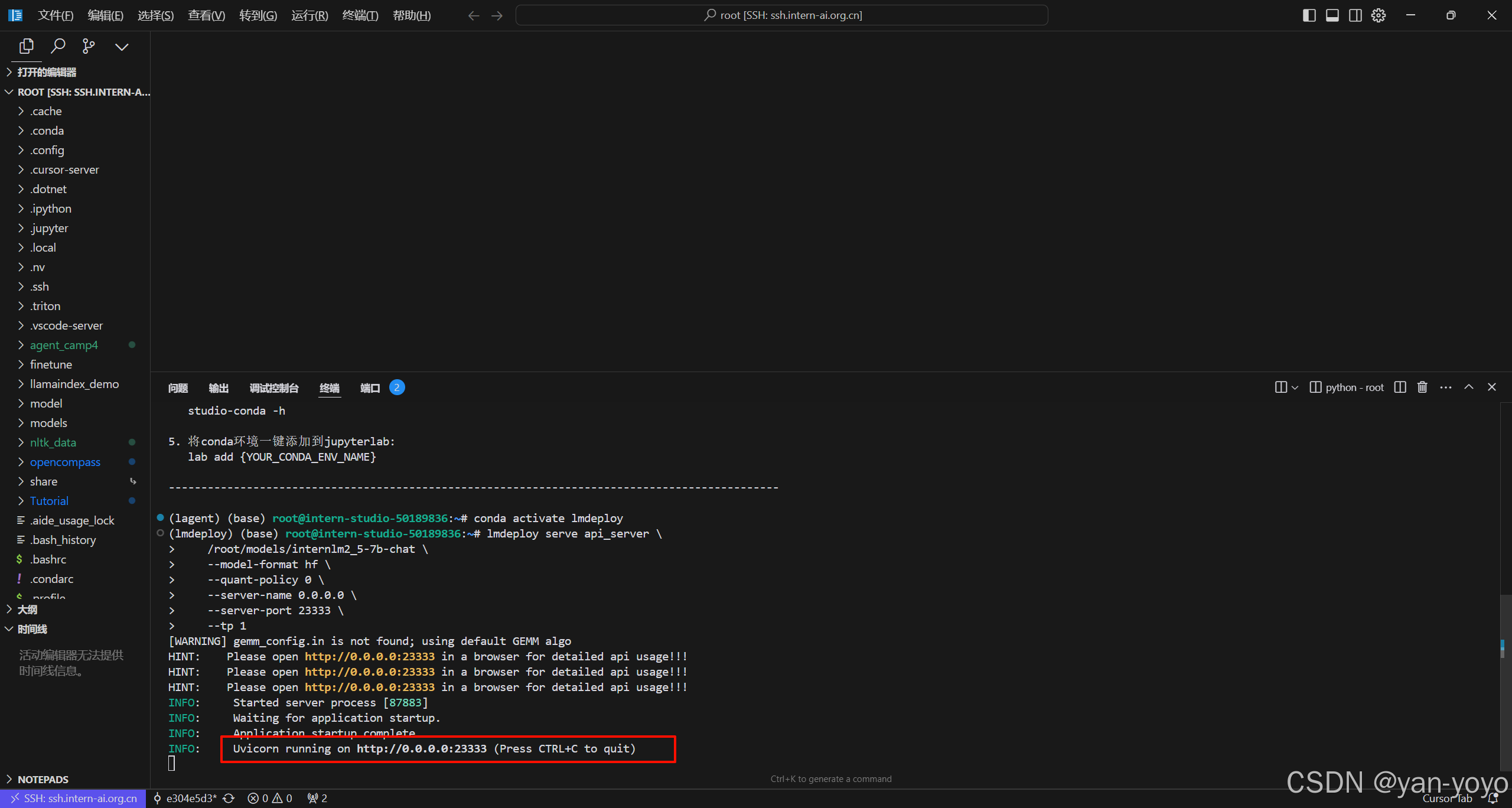Screen dimensions: 1512x808
Task: Toggle the bottom panel visibility
Action: coord(1332,15)
